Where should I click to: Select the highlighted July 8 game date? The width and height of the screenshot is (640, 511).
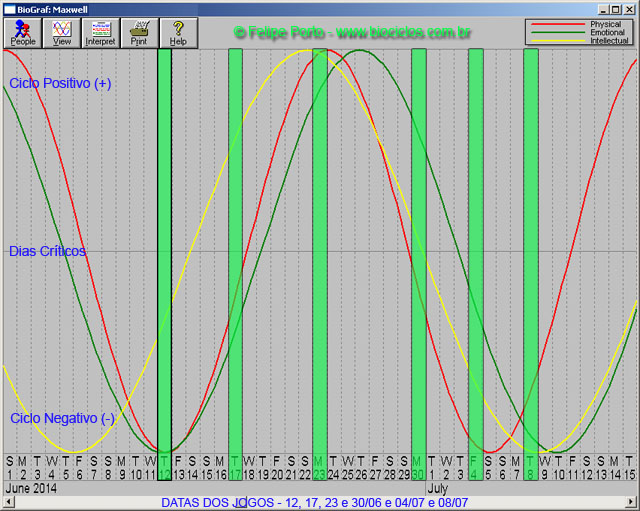[531, 264]
